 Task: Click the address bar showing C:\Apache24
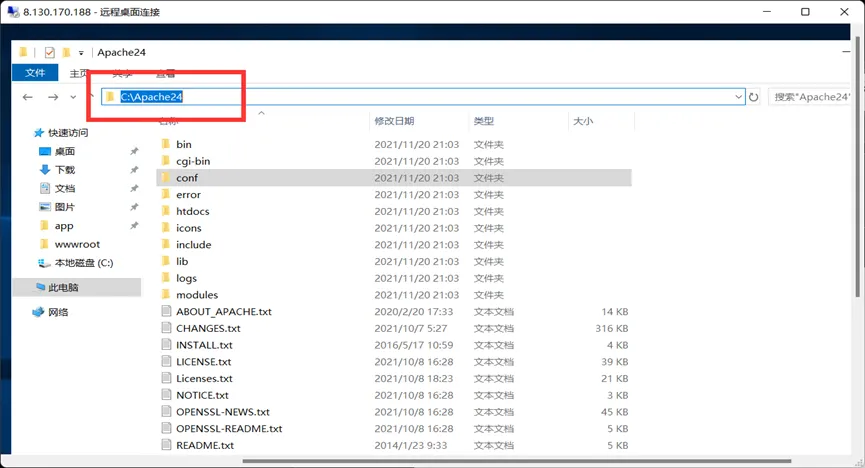423,97
